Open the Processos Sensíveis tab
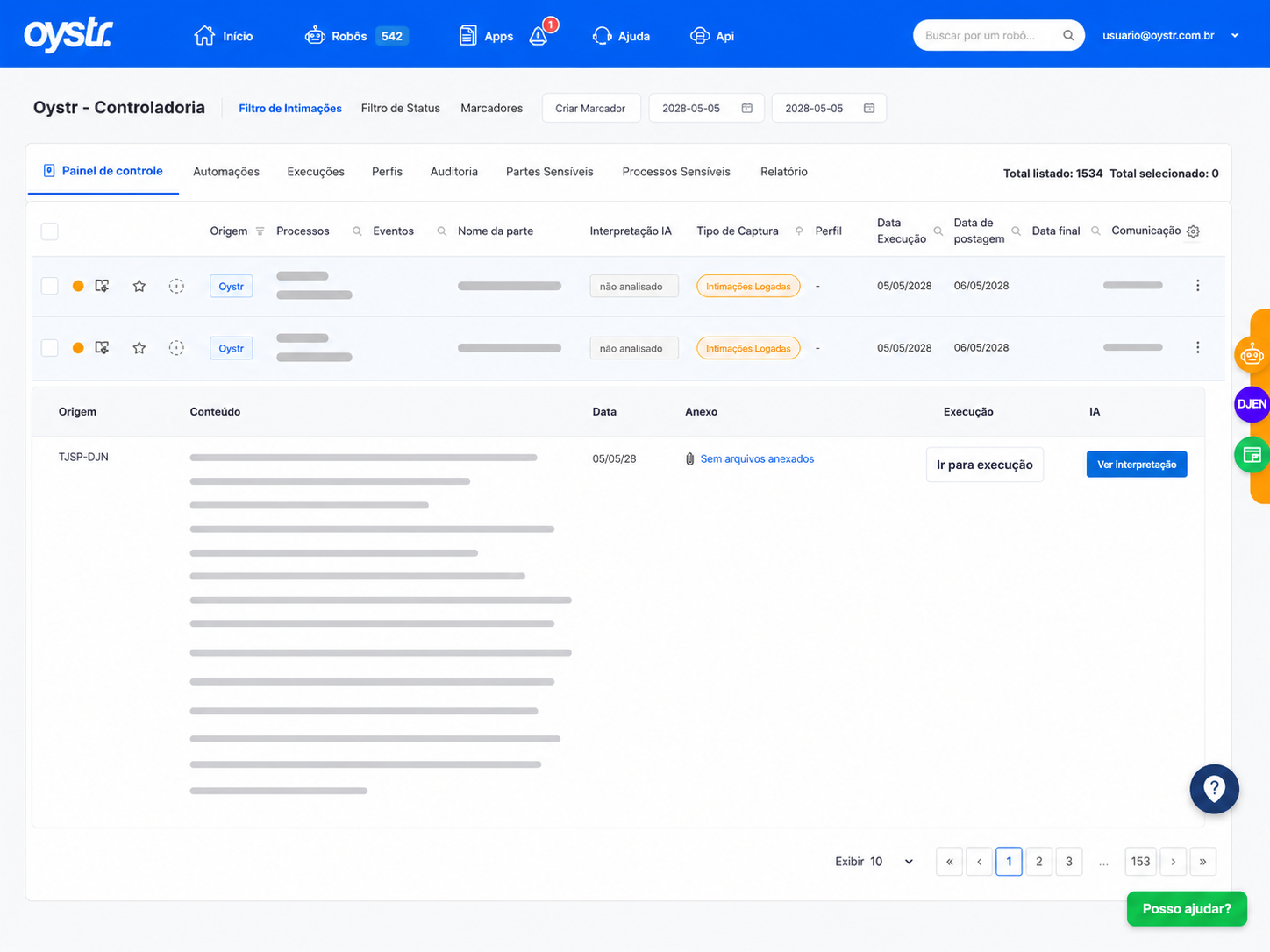Image resolution: width=1270 pixels, height=952 pixels. pyautogui.click(x=676, y=172)
